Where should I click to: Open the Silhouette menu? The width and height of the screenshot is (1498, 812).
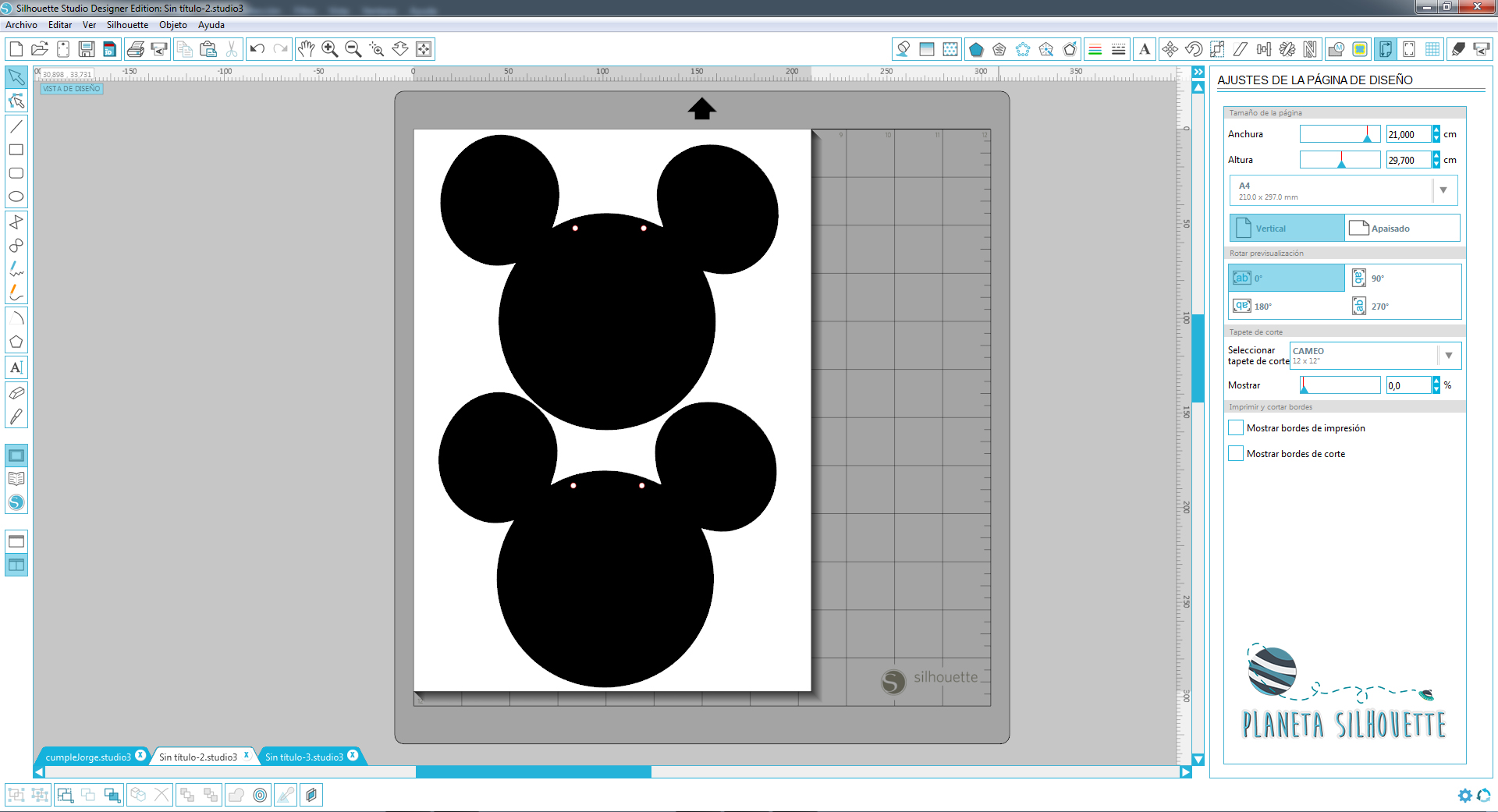(x=127, y=25)
